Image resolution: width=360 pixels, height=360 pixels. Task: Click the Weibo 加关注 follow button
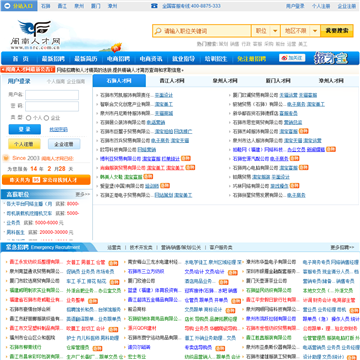coord(292,58)
